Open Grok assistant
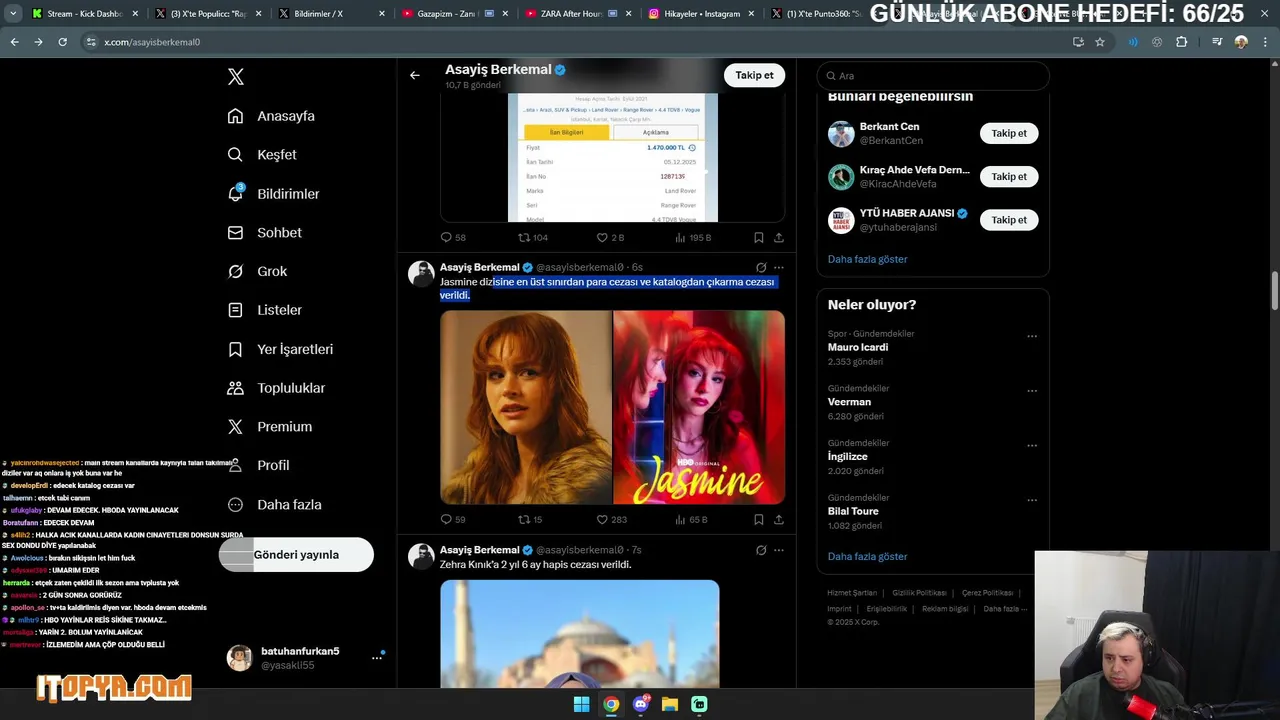This screenshot has width=1280, height=720. coord(257,271)
